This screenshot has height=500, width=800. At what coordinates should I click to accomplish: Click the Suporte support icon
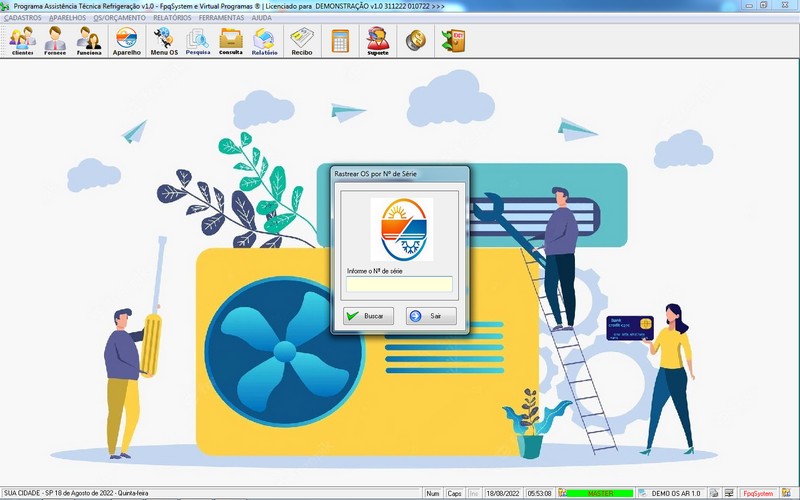tap(378, 41)
